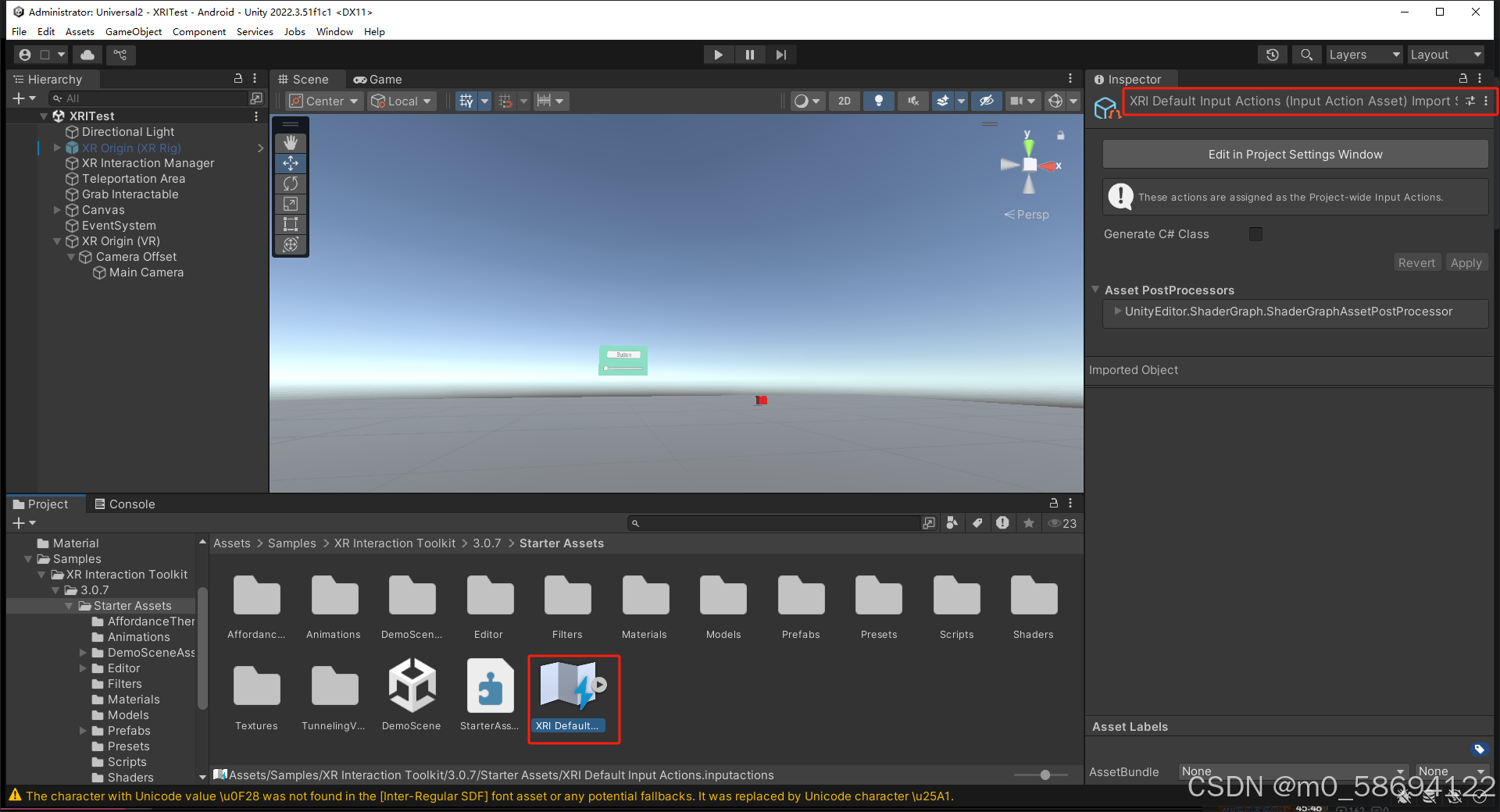Open the Layout dropdown
Screen dimensions: 1500x812
[x=1445, y=54]
